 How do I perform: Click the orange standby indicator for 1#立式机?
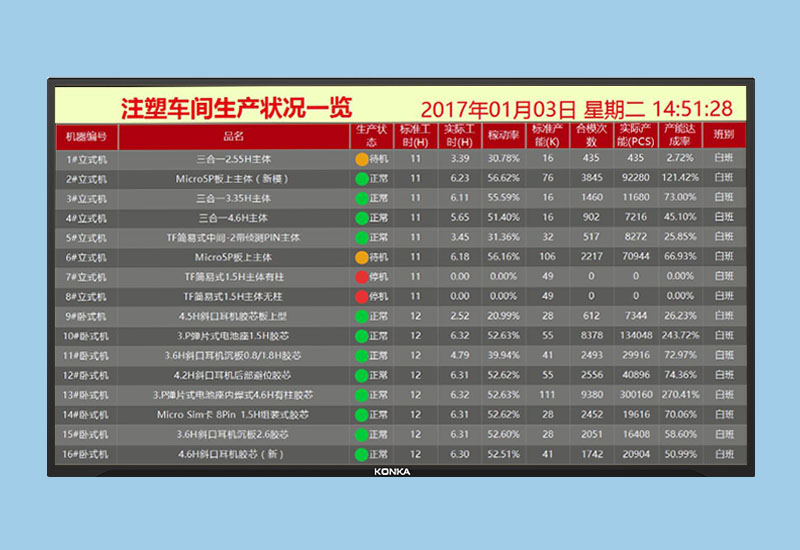tap(361, 159)
